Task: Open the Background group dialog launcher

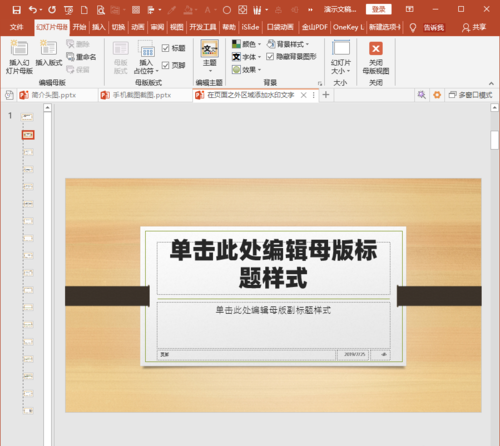Action: point(320,83)
